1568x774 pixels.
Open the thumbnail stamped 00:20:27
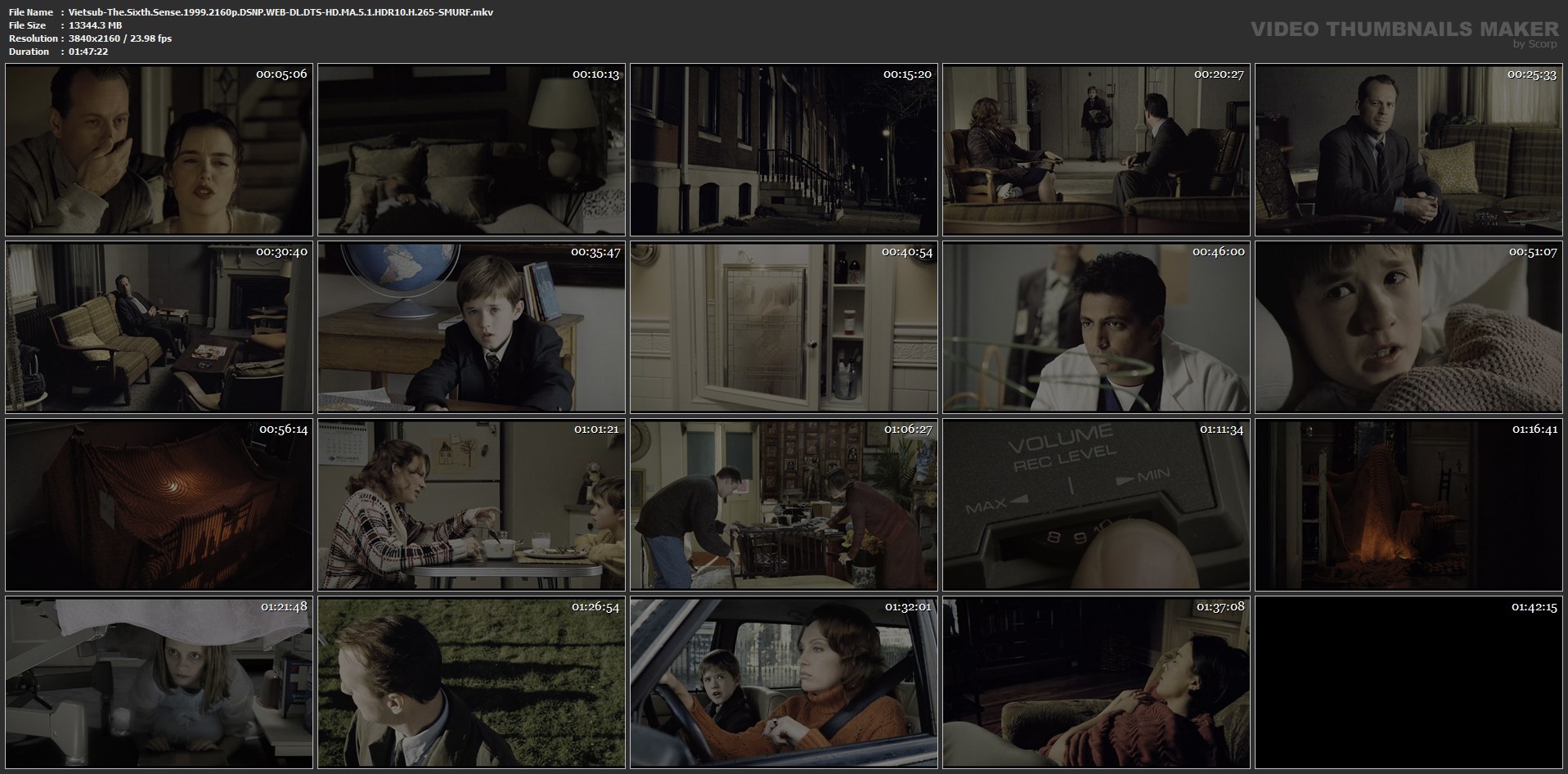(x=1096, y=150)
